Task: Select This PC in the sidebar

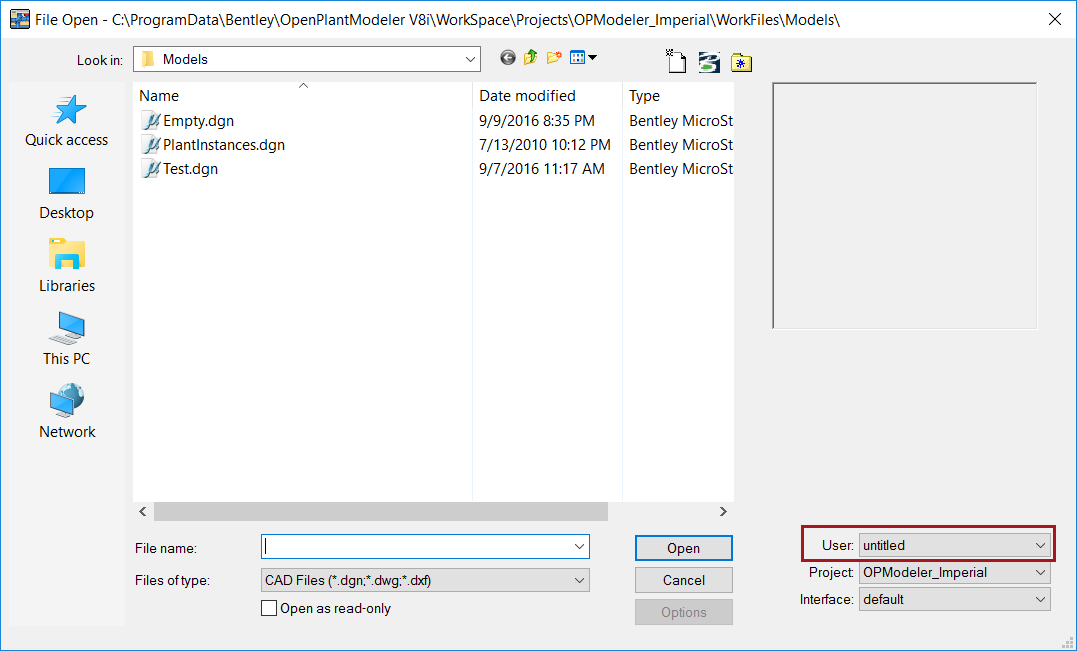Action: pyautogui.click(x=67, y=339)
